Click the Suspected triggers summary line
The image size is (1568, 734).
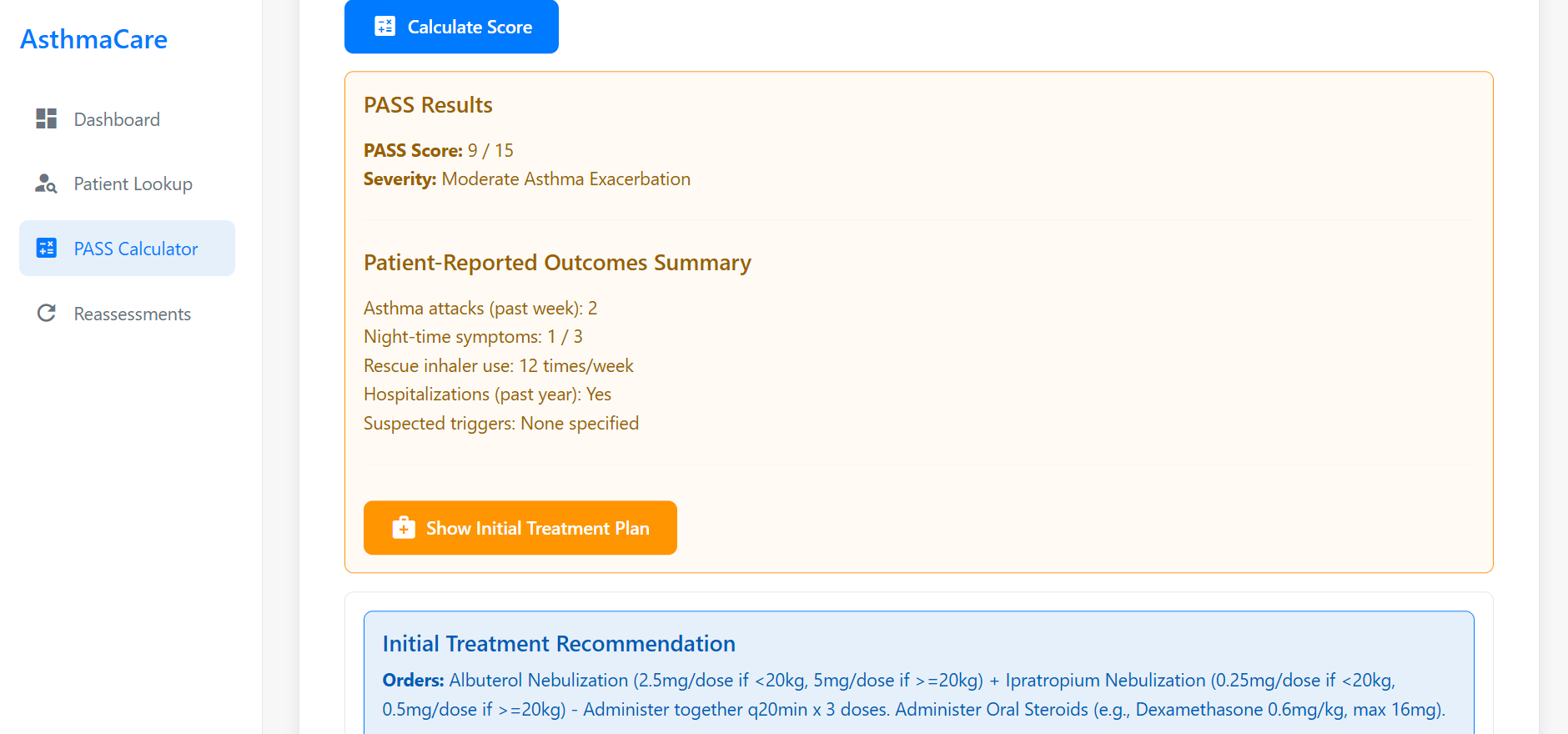[500, 423]
